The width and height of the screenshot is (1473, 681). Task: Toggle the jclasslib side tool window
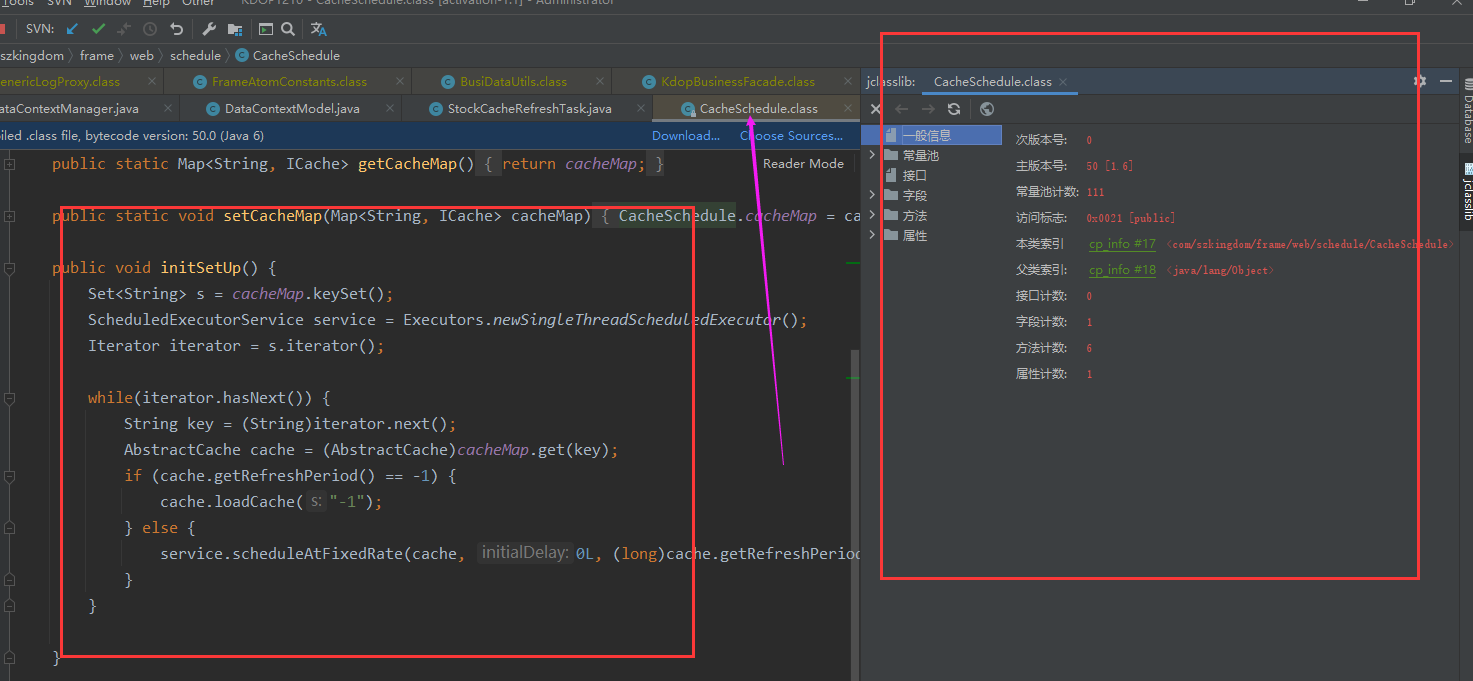click(x=1467, y=192)
